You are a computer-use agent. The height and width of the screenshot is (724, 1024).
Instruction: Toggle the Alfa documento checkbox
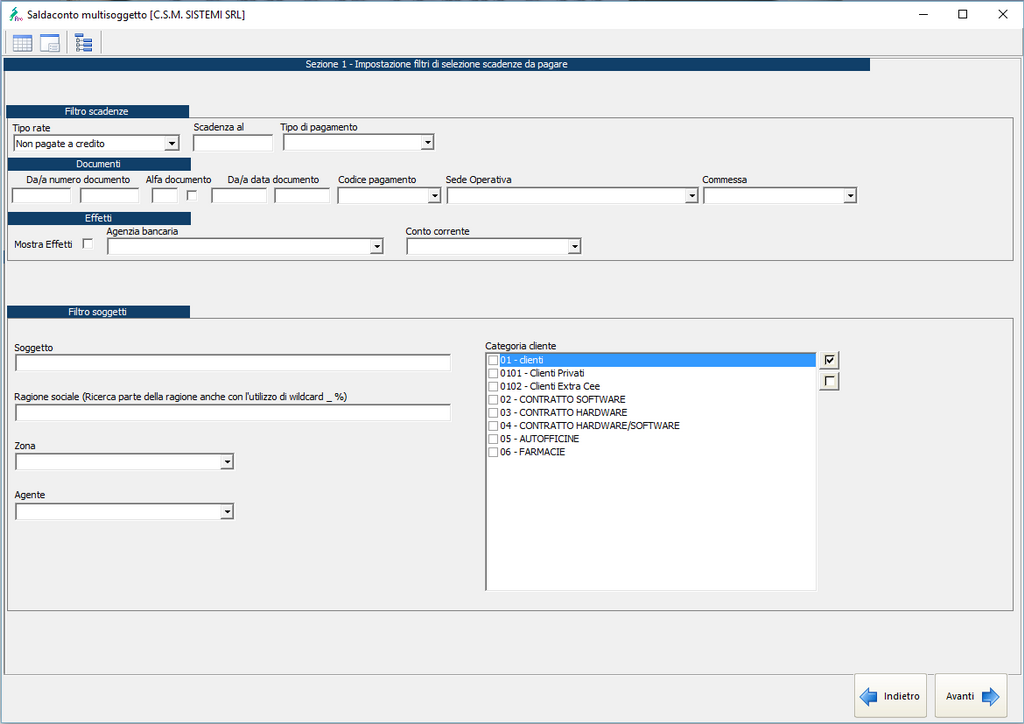pyautogui.click(x=191, y=195)
